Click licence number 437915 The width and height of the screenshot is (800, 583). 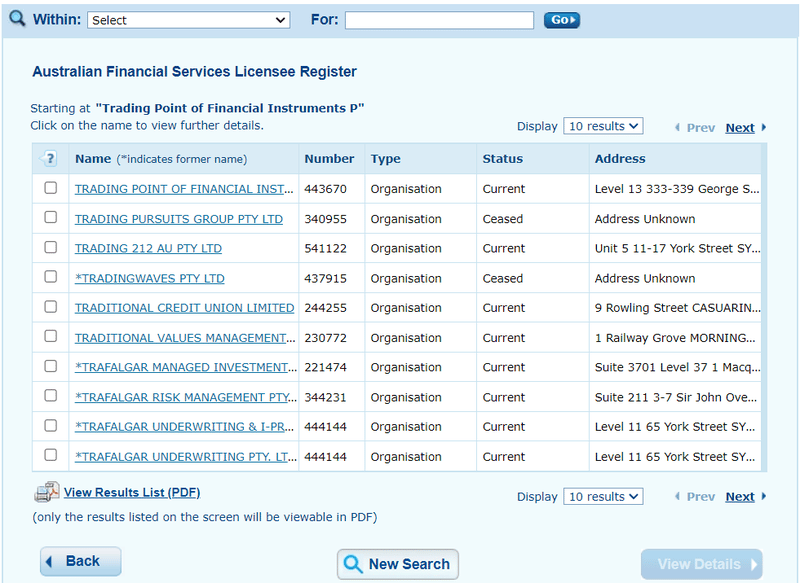pos(326,278)
